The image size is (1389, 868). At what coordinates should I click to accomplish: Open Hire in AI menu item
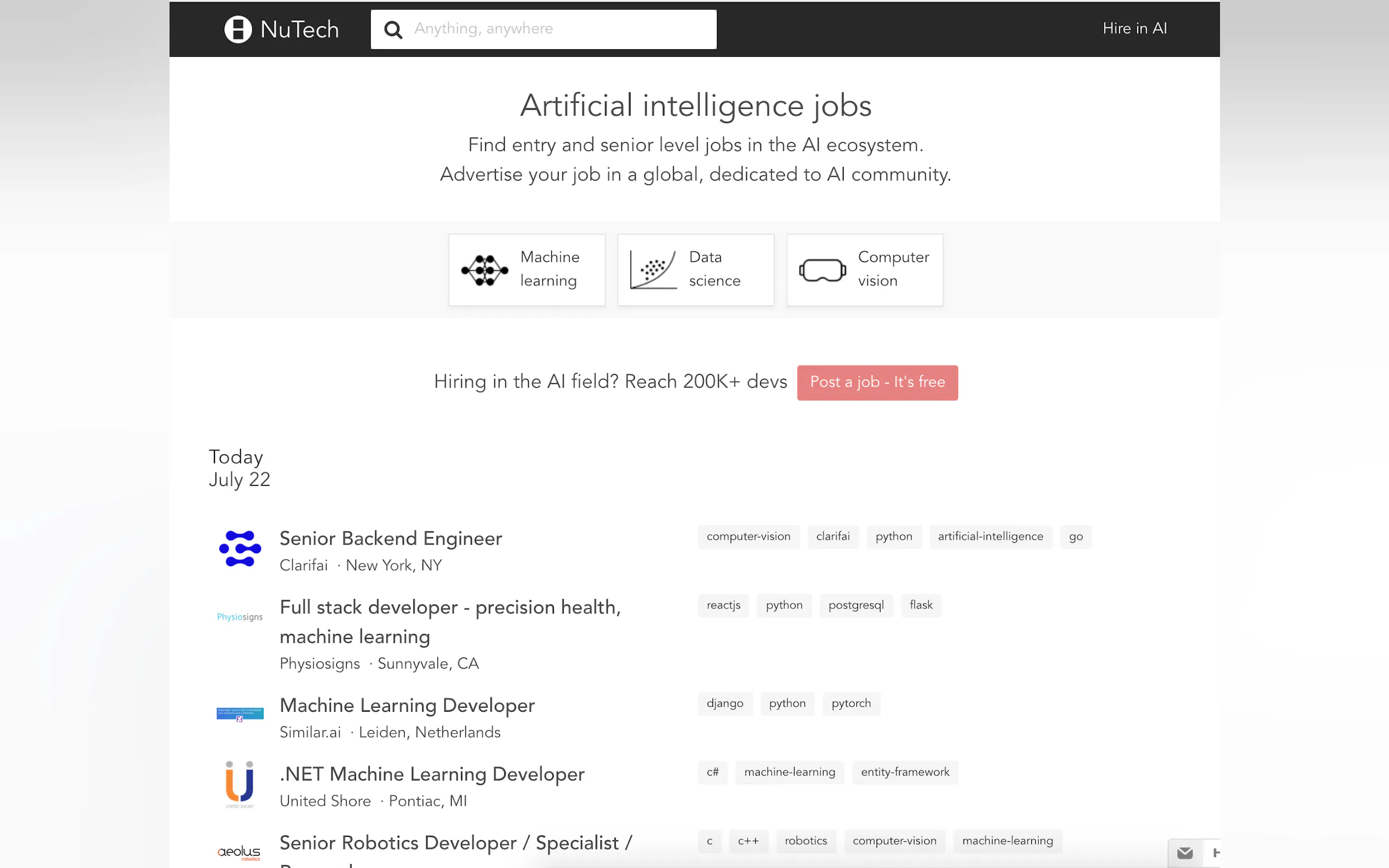pyautogui.click(x=1134, y=28)
